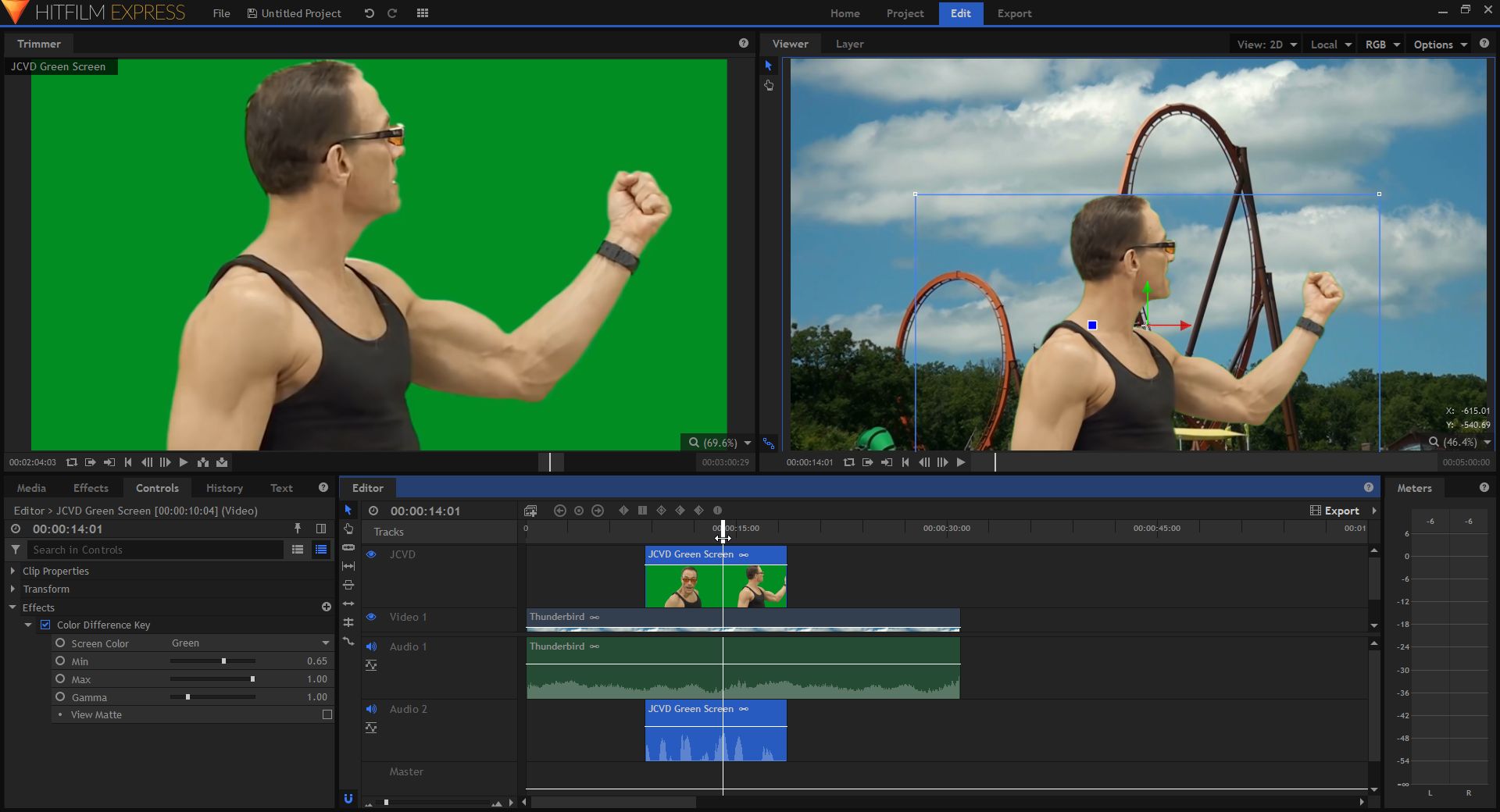Enable the View Matte checkbox
Screen dimensions: 1500x812
(x=327, y=714)
